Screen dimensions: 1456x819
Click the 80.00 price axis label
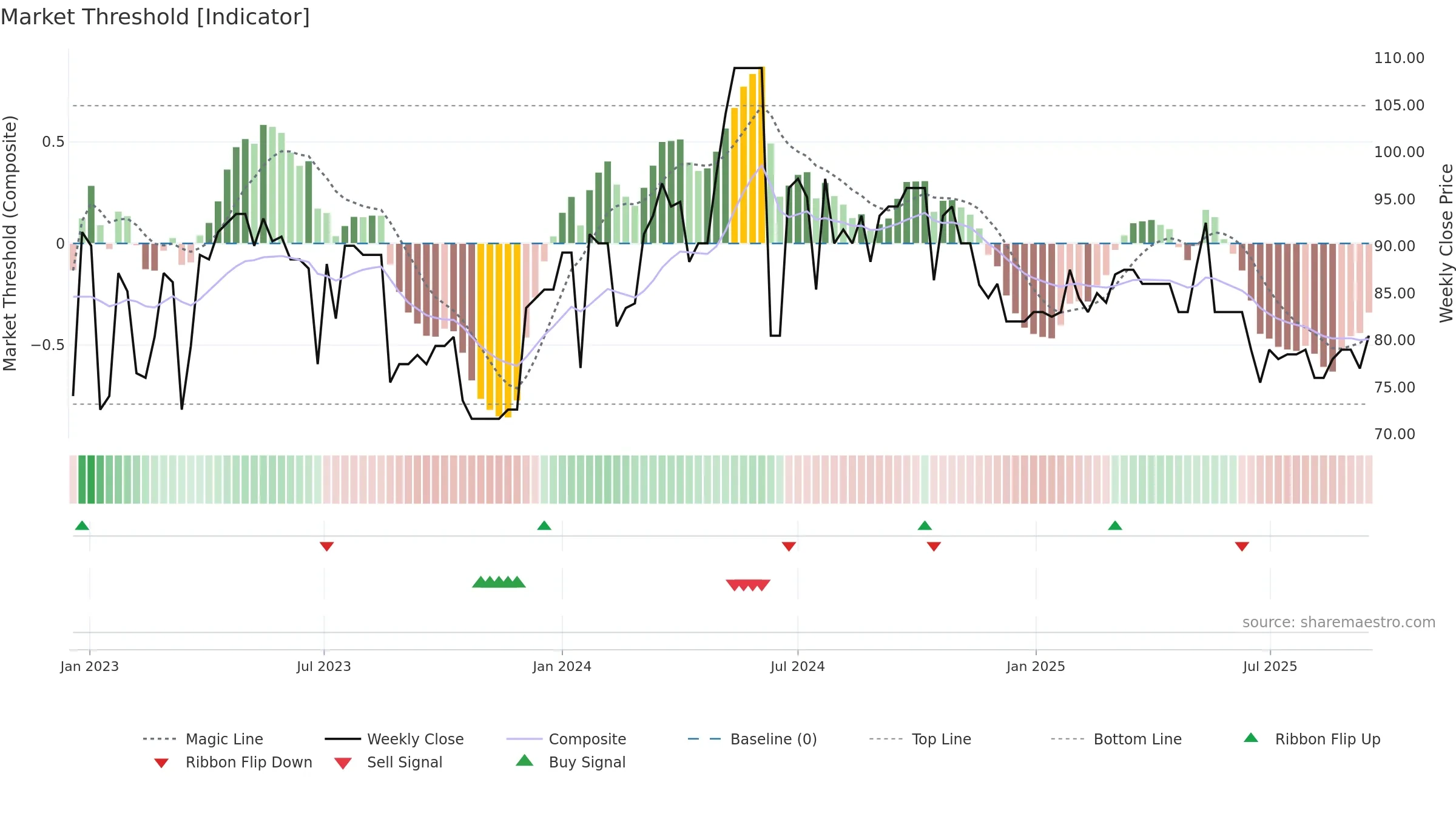tap(1395, 340)
